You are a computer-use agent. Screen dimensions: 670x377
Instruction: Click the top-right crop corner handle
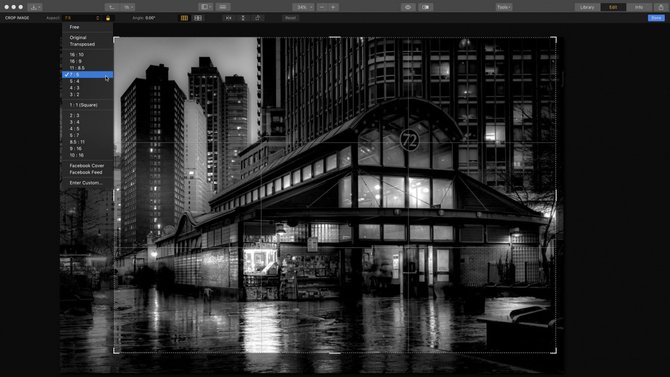coord(554,39)
